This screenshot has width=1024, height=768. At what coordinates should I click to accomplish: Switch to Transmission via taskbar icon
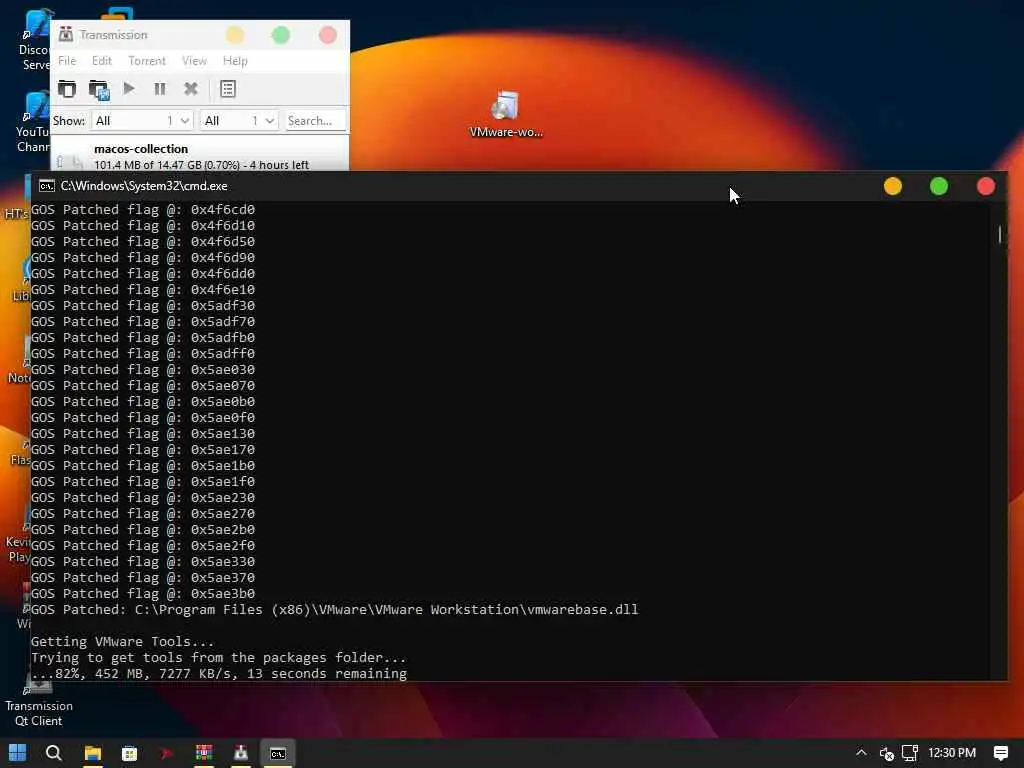pos(241,753)
